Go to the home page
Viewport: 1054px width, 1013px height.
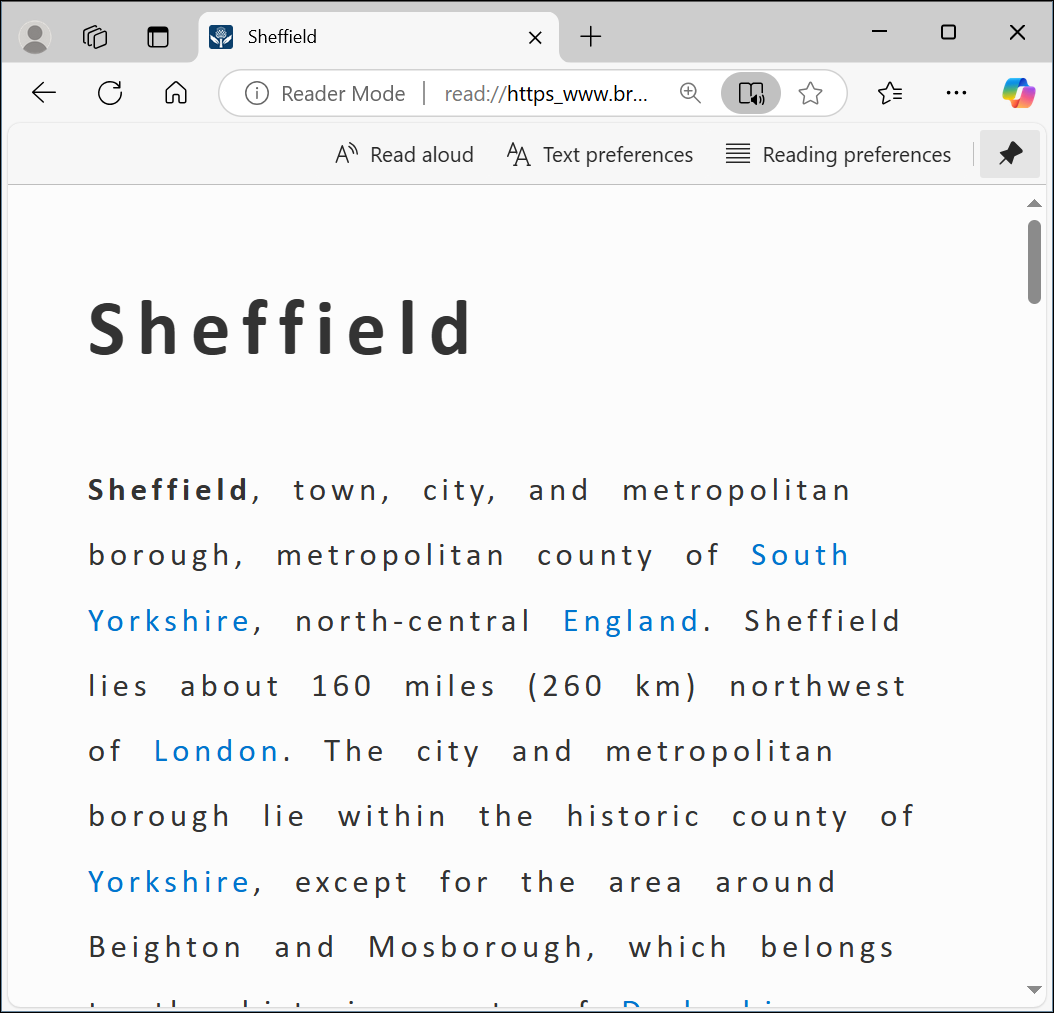click(x=176, y=94)
